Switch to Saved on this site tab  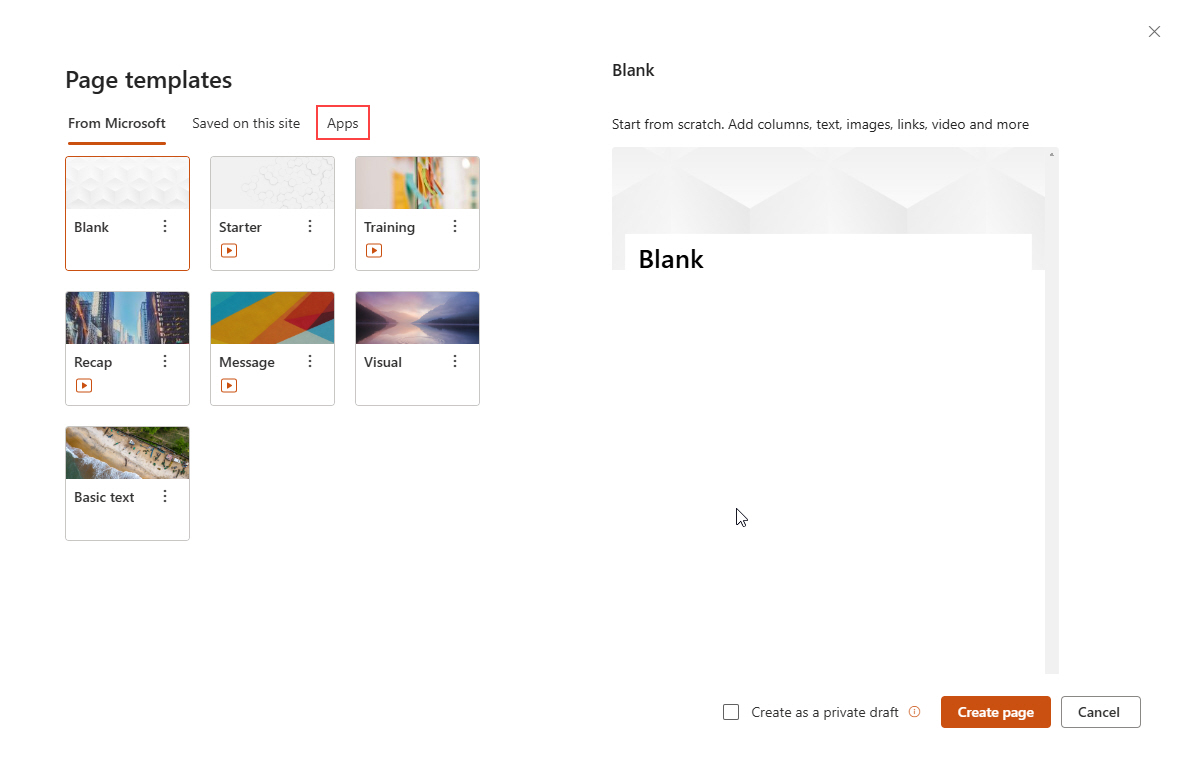point(246,123)
